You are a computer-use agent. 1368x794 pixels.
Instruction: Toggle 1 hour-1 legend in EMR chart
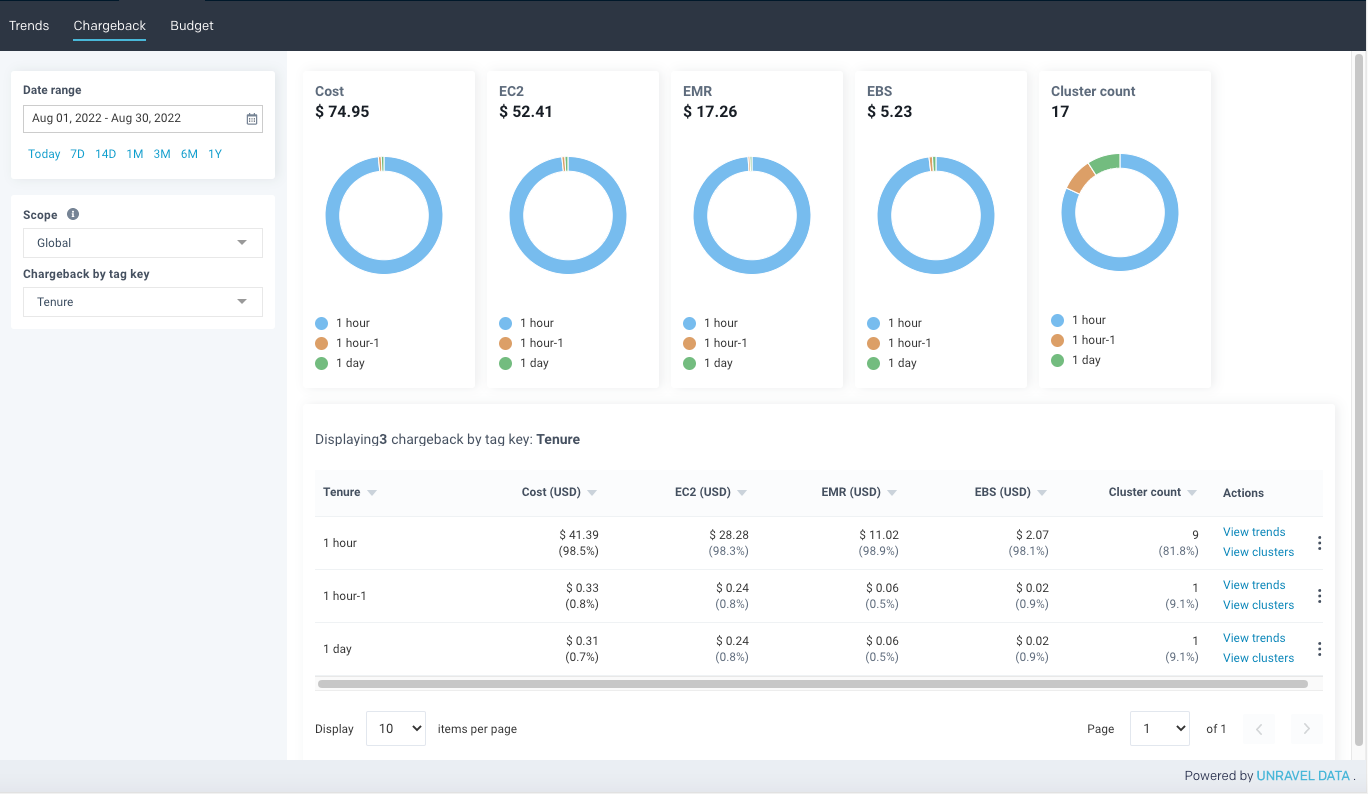click(715, 343)
